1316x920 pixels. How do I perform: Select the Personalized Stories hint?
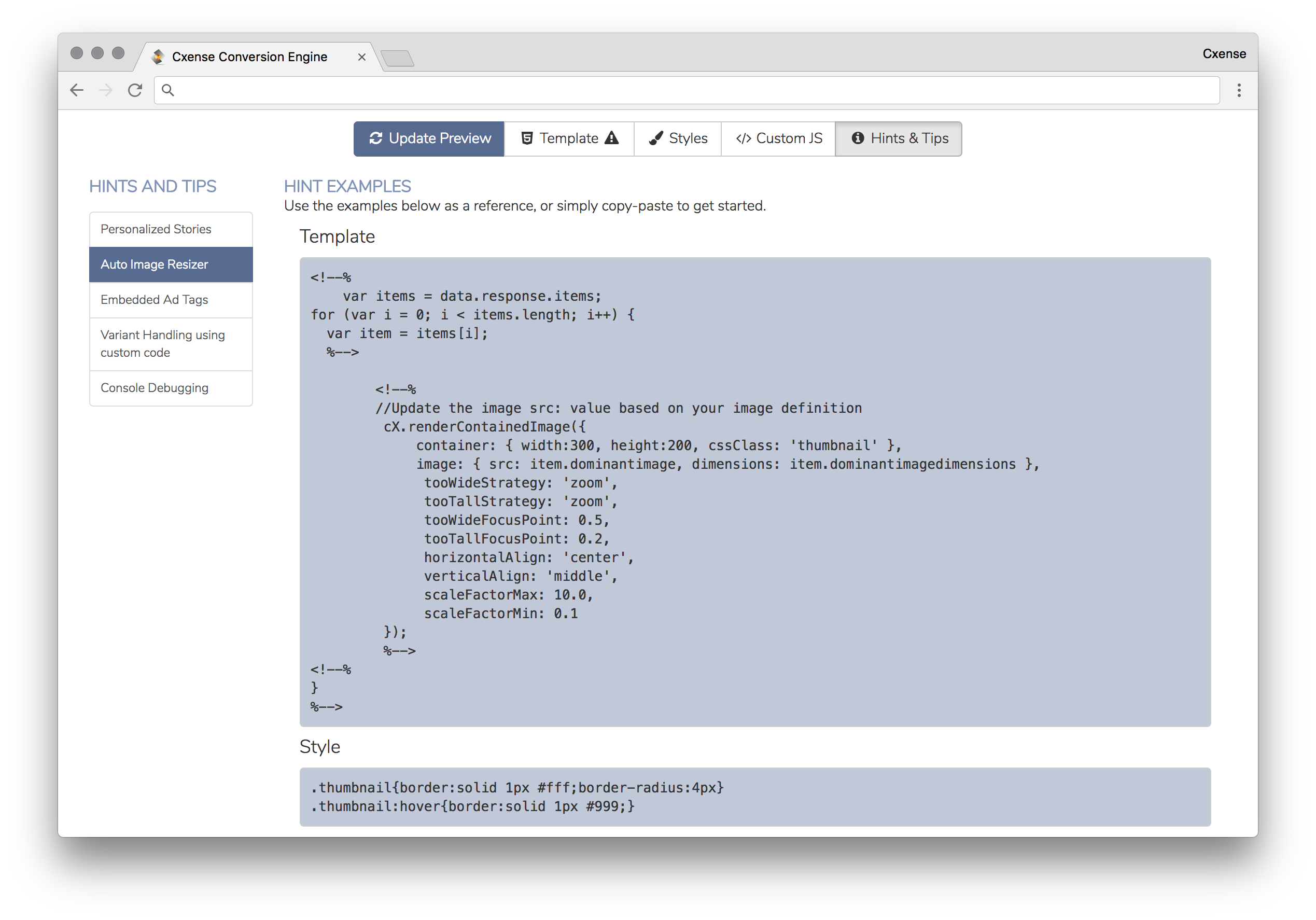click(171, 229)
